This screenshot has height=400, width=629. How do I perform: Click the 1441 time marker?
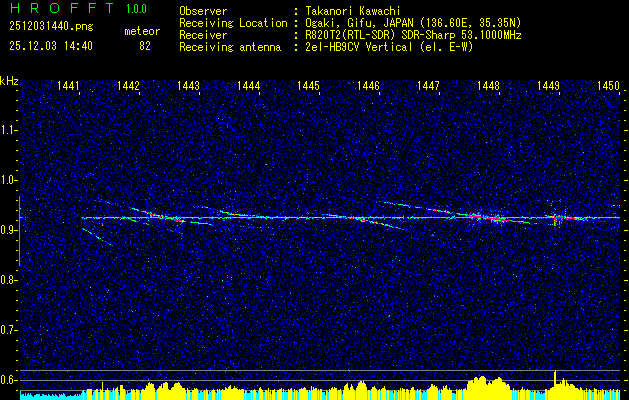pos(69,87)
